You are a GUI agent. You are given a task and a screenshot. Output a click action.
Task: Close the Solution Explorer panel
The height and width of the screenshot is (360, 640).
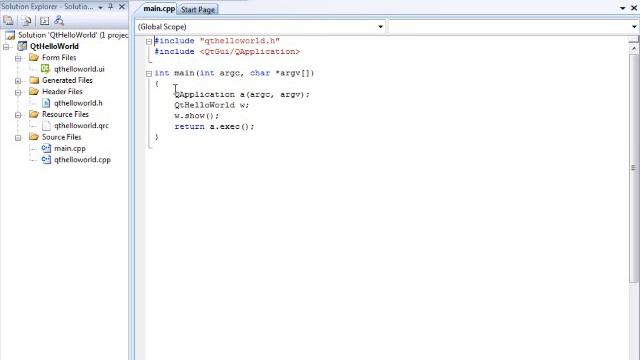click(122, 7)
